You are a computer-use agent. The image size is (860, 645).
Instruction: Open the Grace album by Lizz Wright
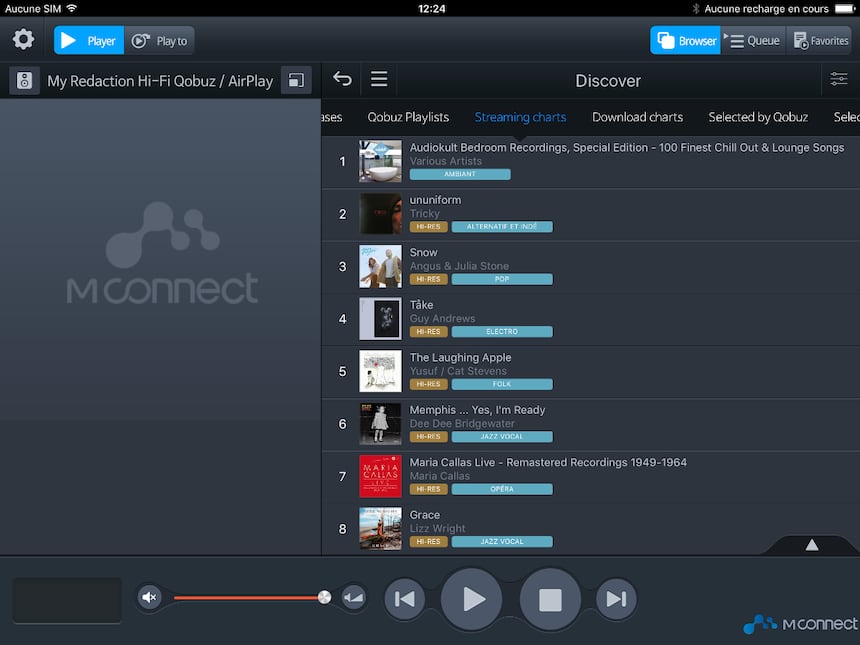[x=591, y=529]
